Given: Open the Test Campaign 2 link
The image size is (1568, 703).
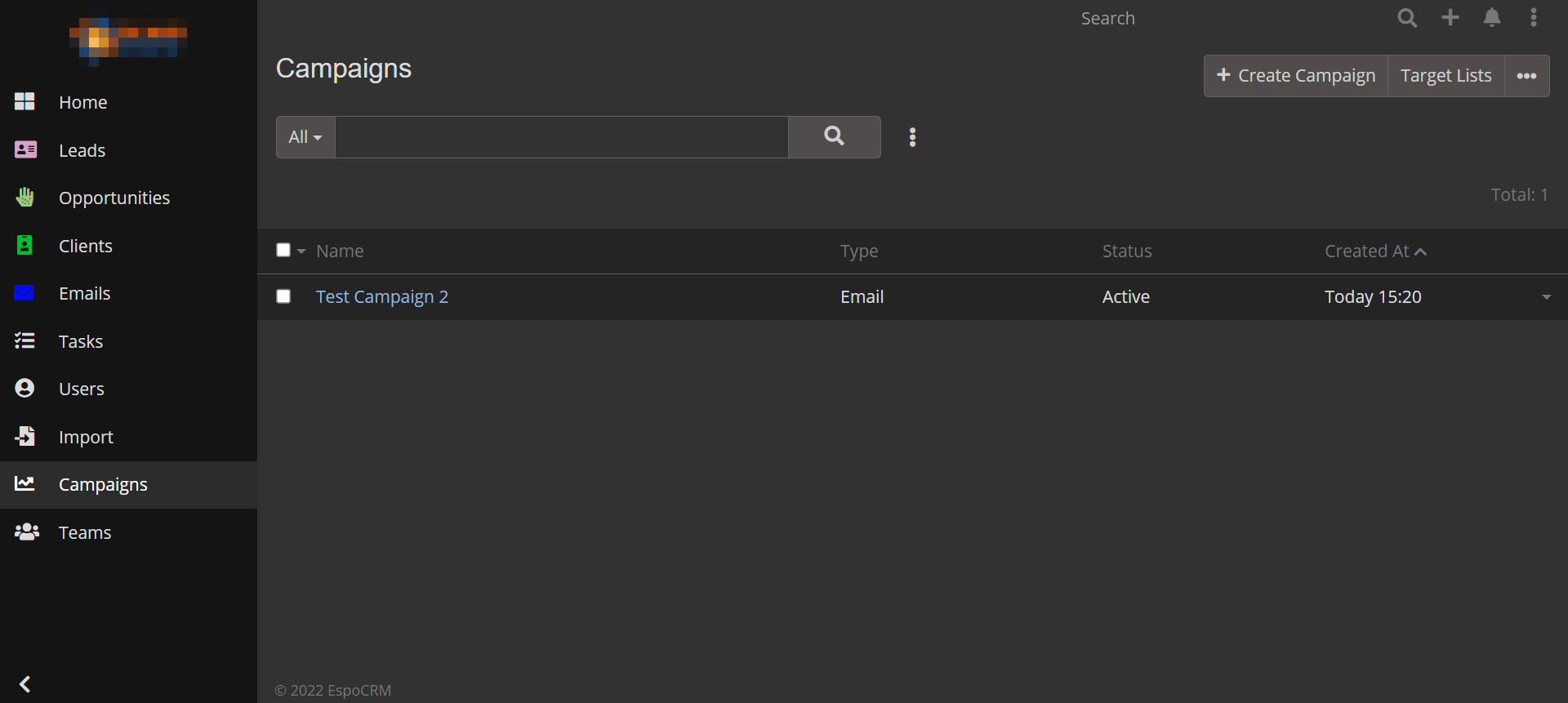Looking at the screenshot, I should (382, 296).
